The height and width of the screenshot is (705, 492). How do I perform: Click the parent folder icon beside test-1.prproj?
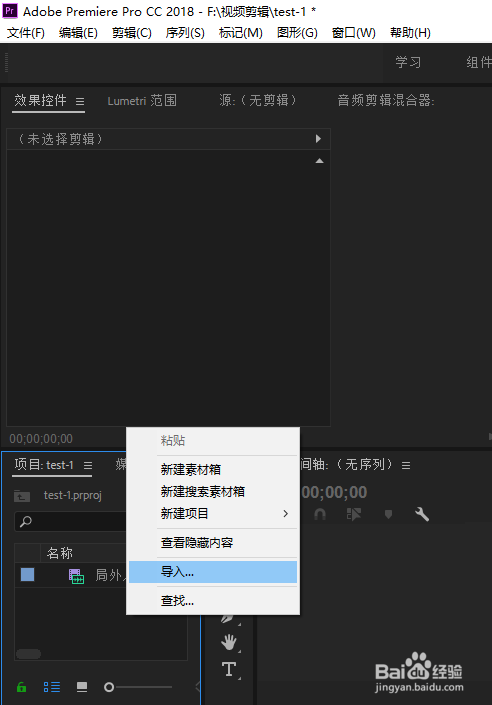(x=22, y=496)
